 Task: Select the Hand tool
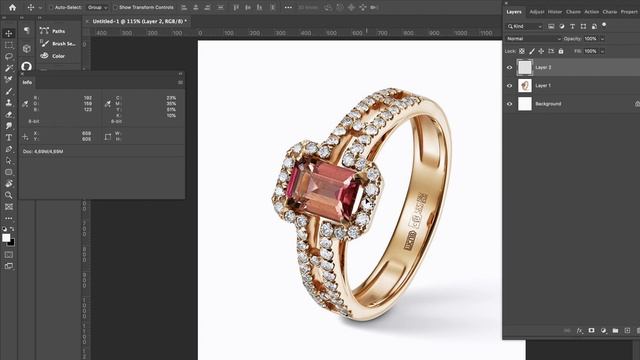(x=9, y=184)
